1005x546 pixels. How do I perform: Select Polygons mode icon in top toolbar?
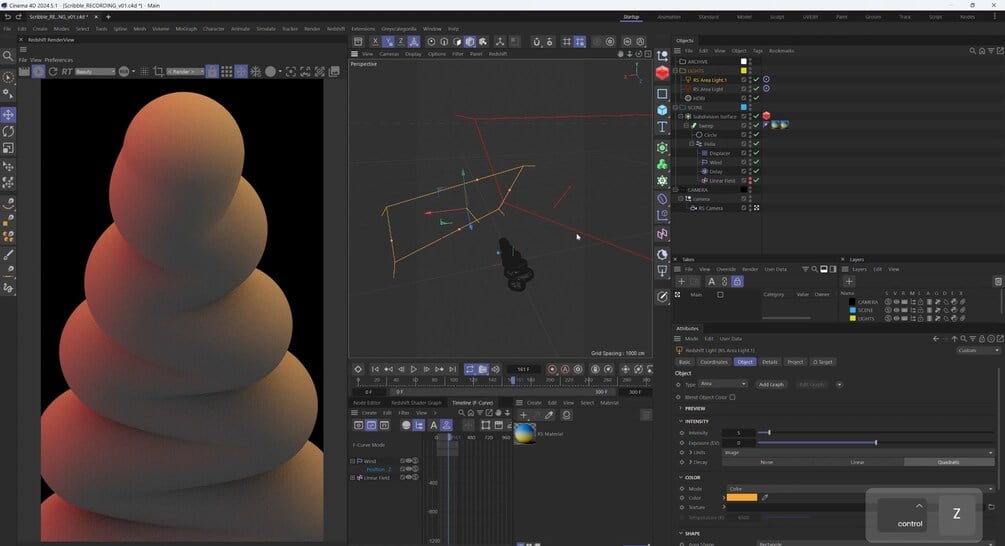tap(457, 42)
